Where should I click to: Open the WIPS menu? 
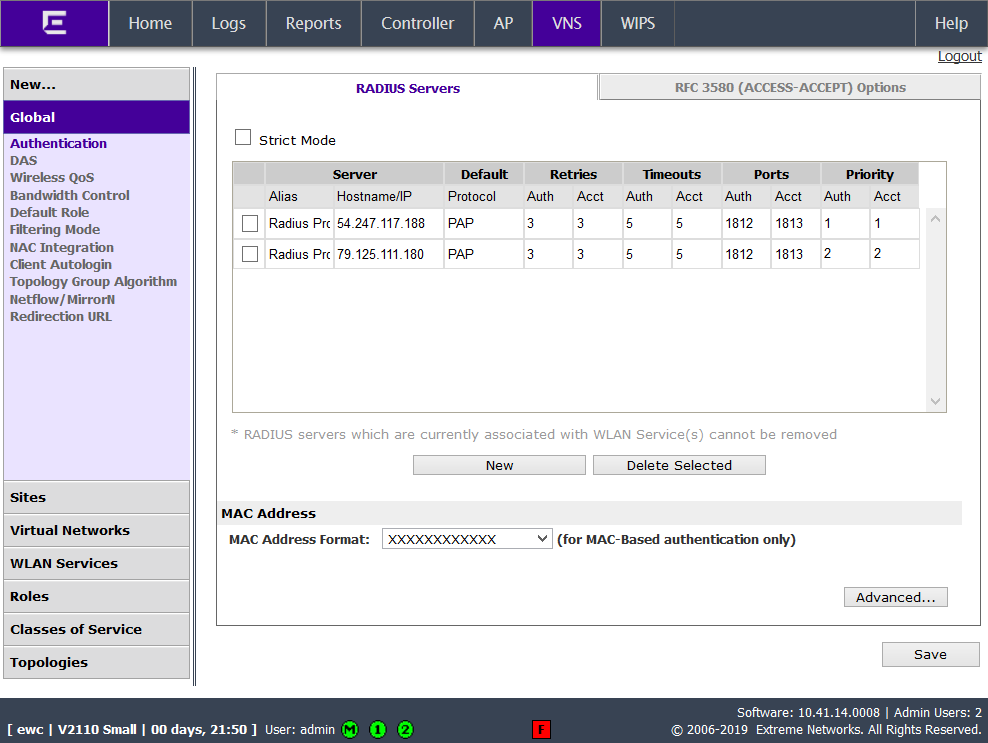(638, 23)
